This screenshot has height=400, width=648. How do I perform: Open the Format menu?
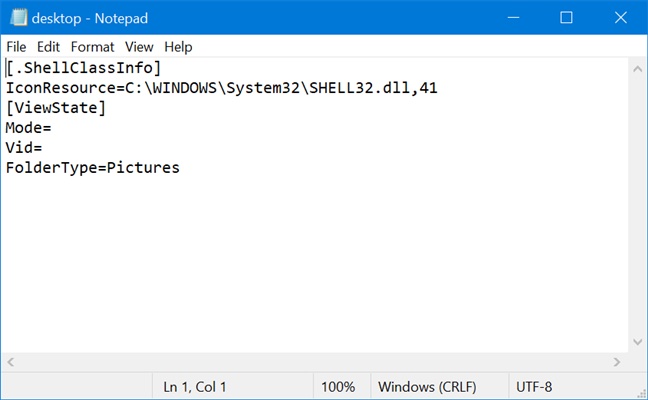(x=93, y=47)
